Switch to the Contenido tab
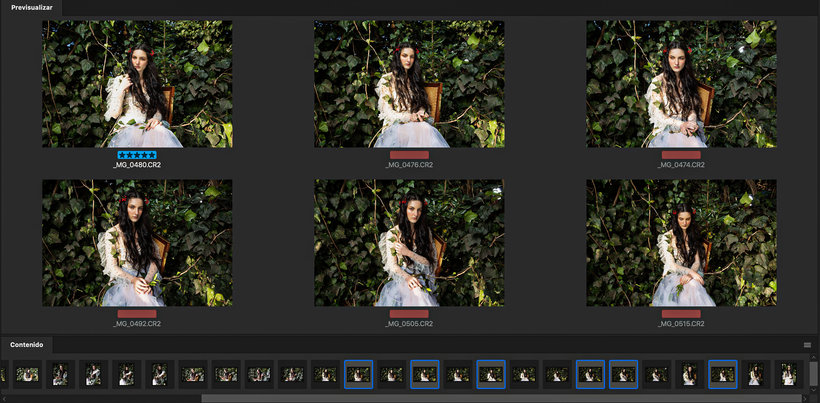The height and width of the screenshot is (403, 820). coord(27,345)
